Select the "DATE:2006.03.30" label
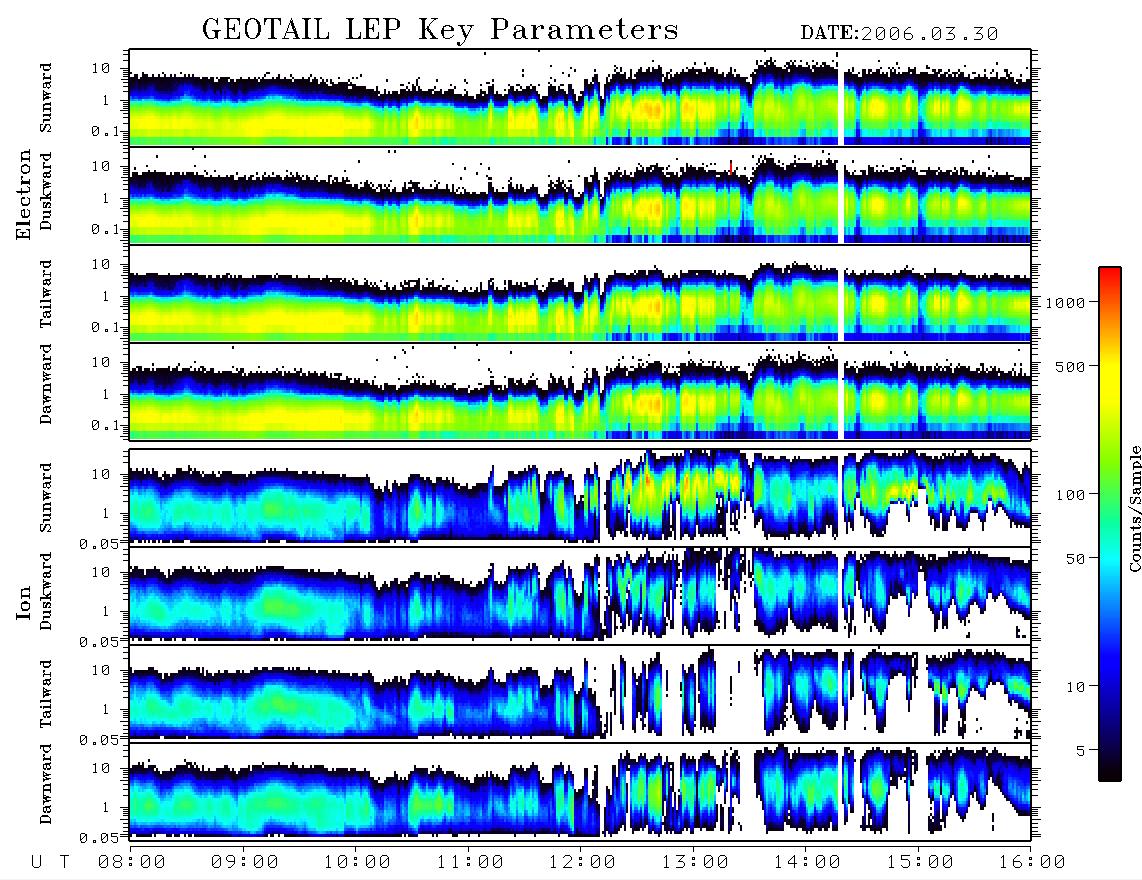 [x=899, y=34]
